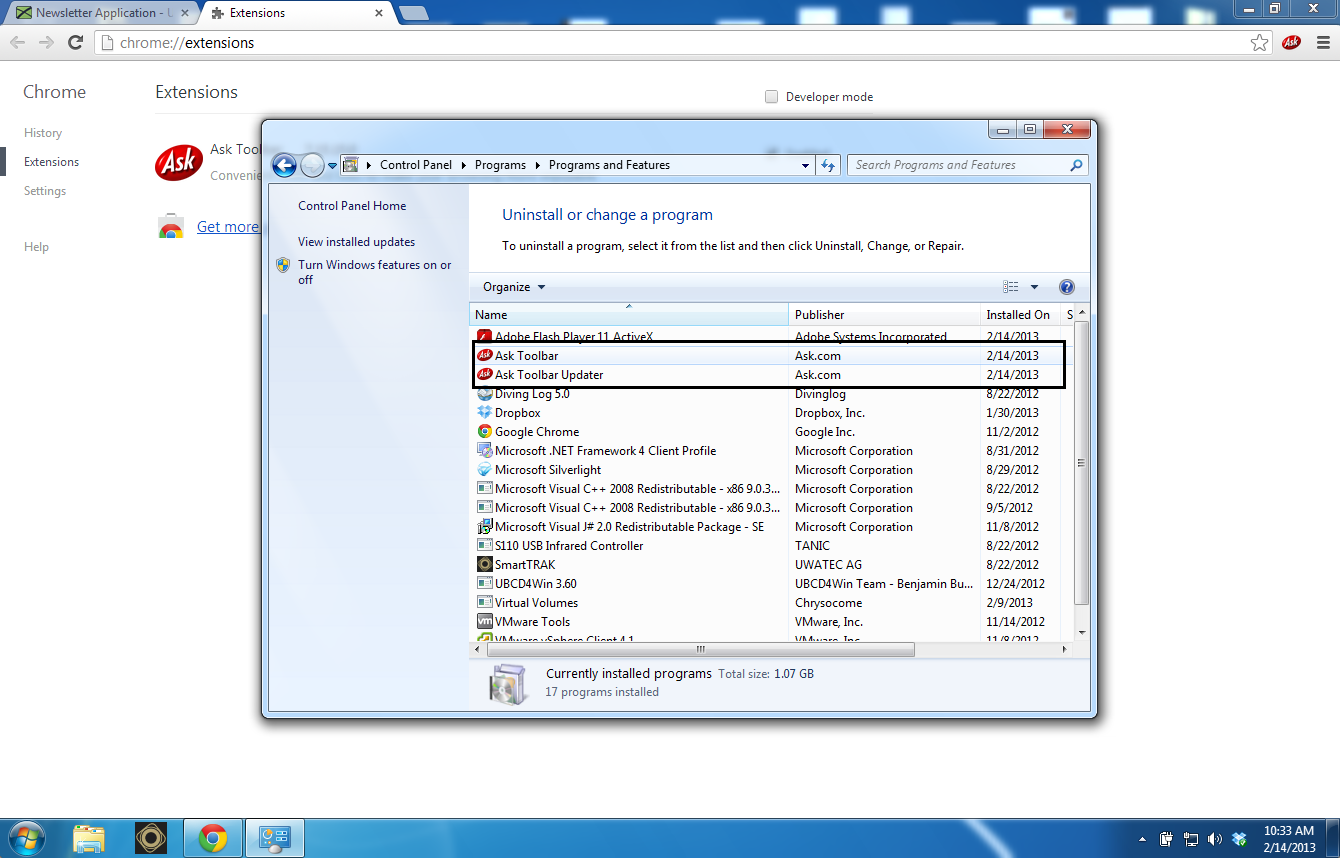Image resolution: width=1340 pixels, height=858 pixels.
Task: Click the Programs breadcrumb
Action: click(500, 166)
